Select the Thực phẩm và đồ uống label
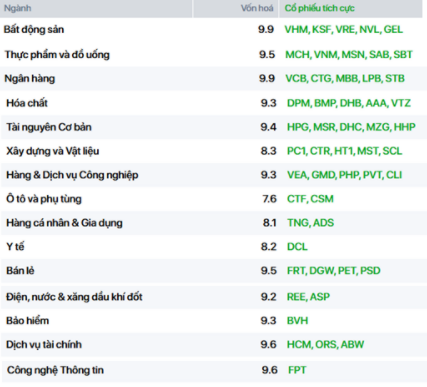 (x=57, y=54)
